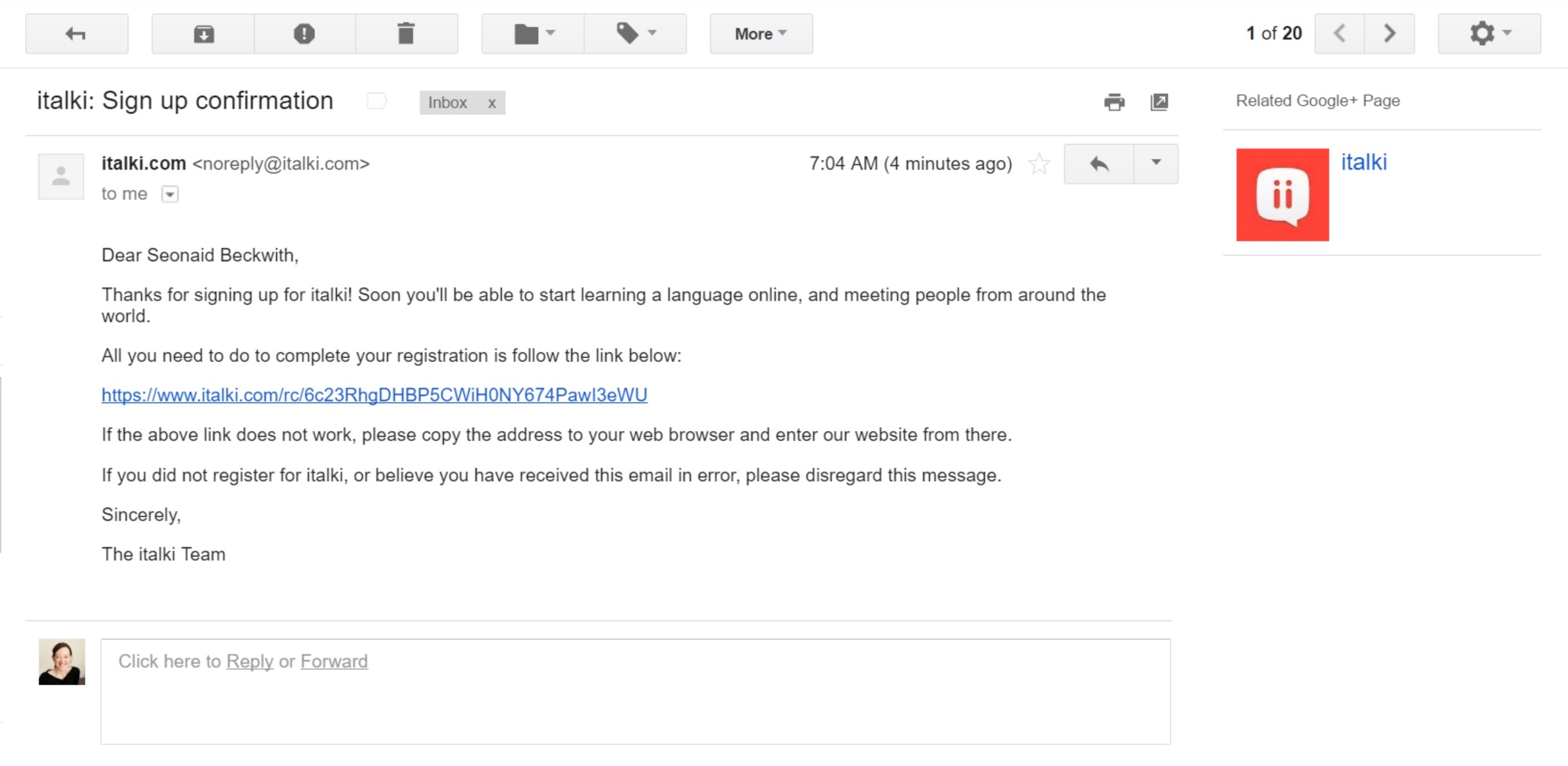Viewport: 1568px width, 766px height.
Task: Click the Forward link in reply box
Action: tap(334, 661)
